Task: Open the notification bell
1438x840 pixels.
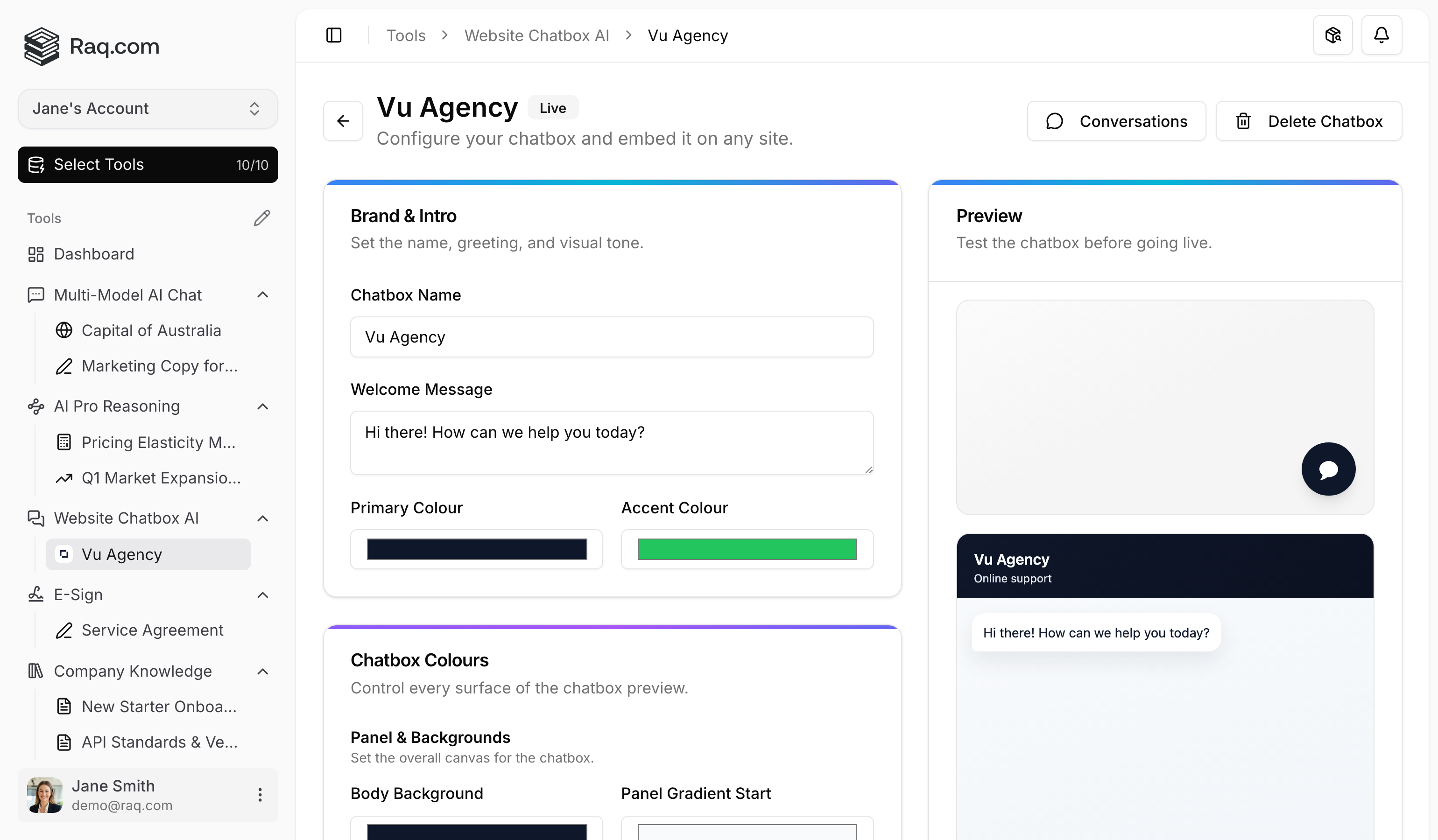Action: 1382,35
